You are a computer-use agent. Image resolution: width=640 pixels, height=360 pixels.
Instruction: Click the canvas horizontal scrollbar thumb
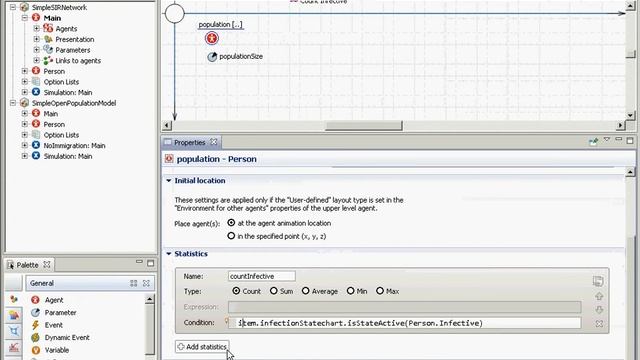[x=364, y=126]
